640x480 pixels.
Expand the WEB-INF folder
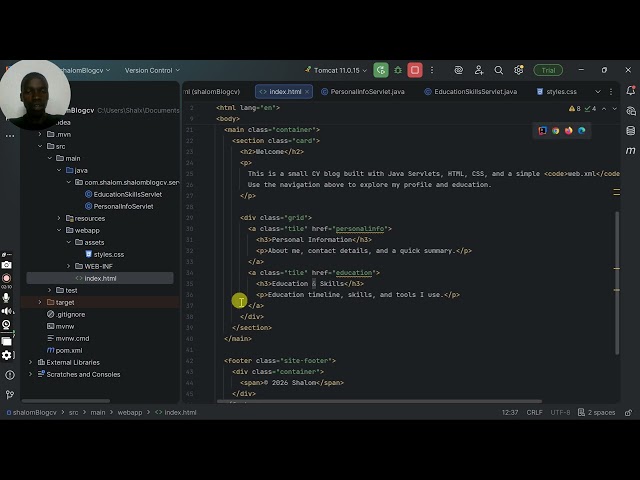click(x=68, y=267)
